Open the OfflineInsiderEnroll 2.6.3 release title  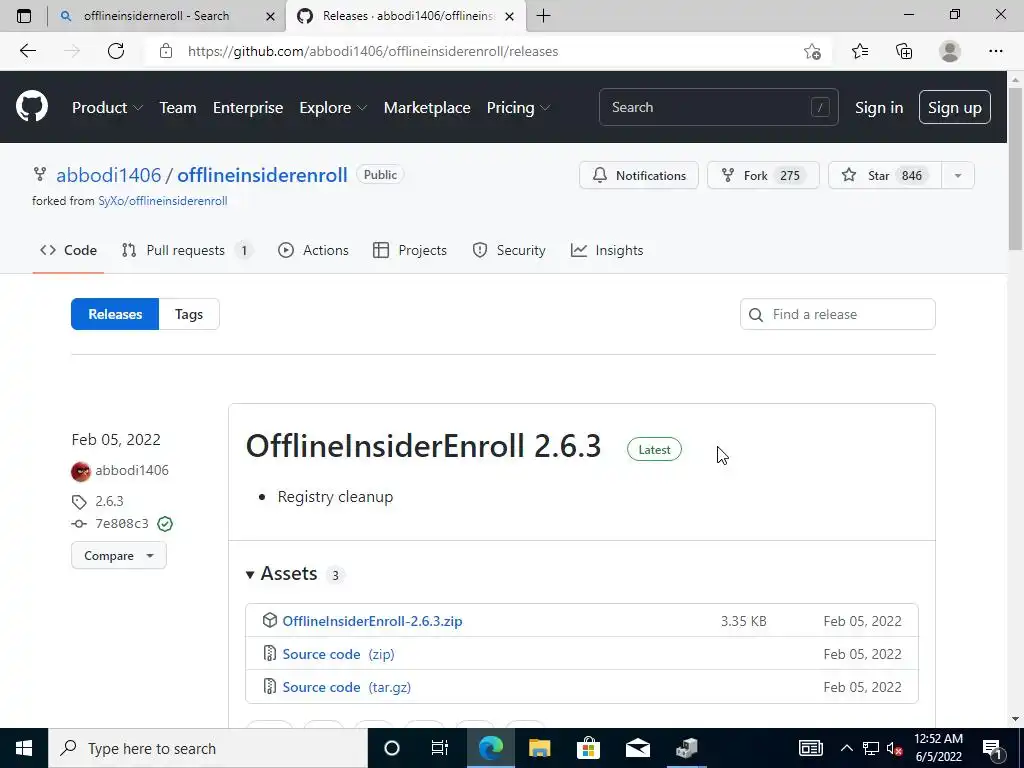point(423,446)
